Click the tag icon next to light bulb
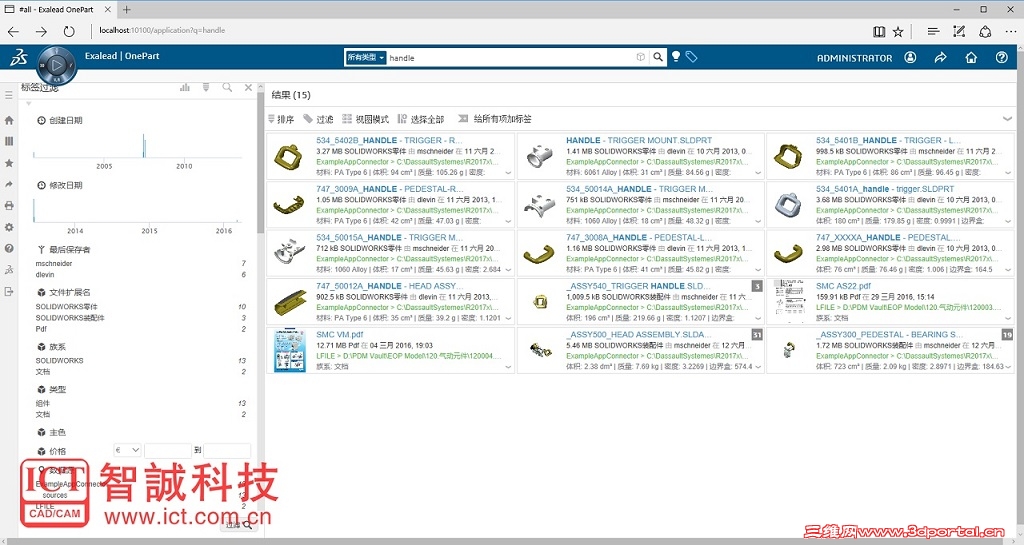This screenshot has height=545, width=1024. tap(692, 57)
